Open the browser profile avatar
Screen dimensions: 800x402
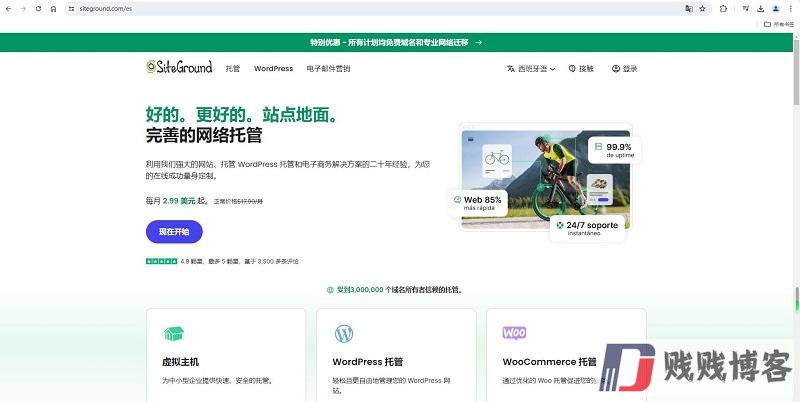776,9
